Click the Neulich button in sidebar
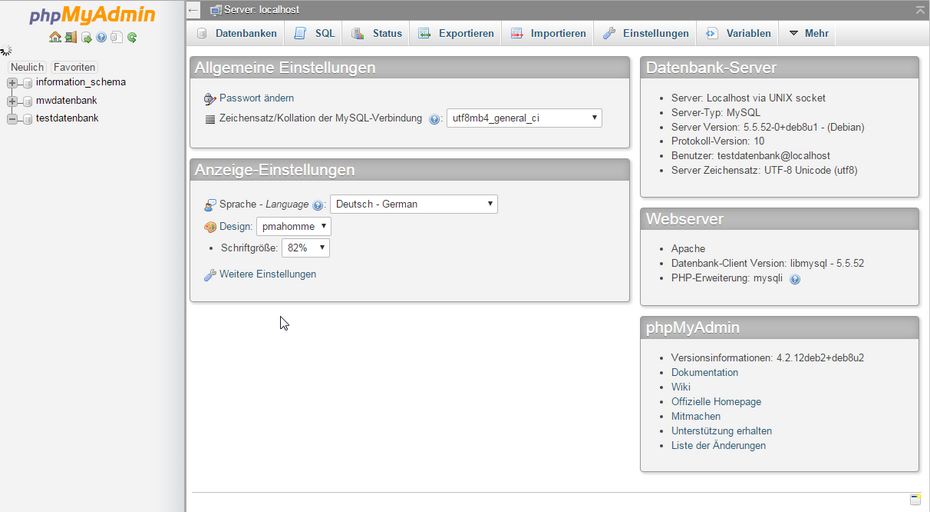930x512 pixels. pos(27,67)
